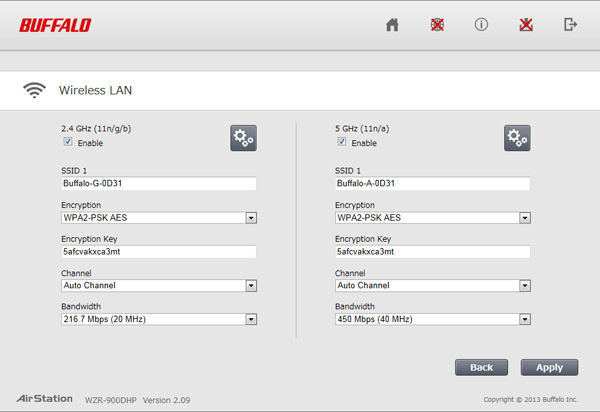Open the information icon in the header
Viewport: 600px width, 412px height.
[481, 25]
